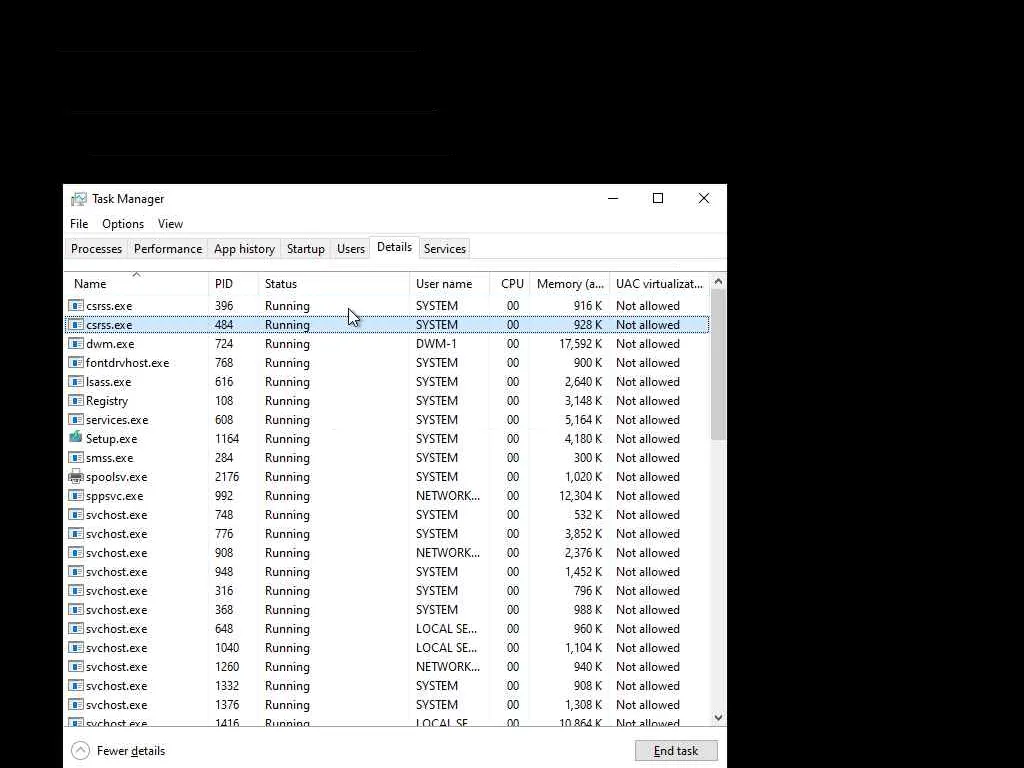Click the Registry process icon

pos(76,400)
